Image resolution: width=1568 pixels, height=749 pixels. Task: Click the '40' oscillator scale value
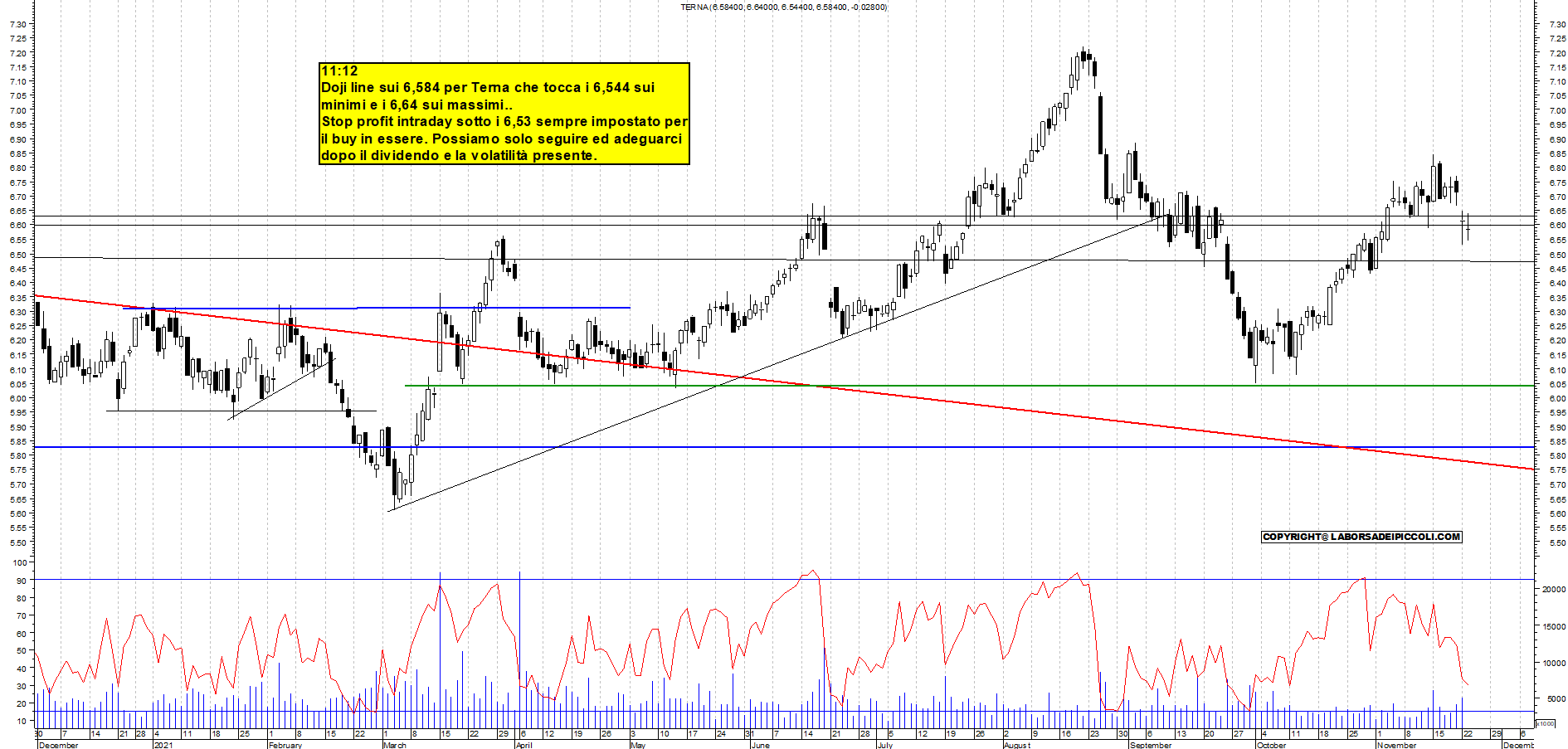[x=21, y=669]
